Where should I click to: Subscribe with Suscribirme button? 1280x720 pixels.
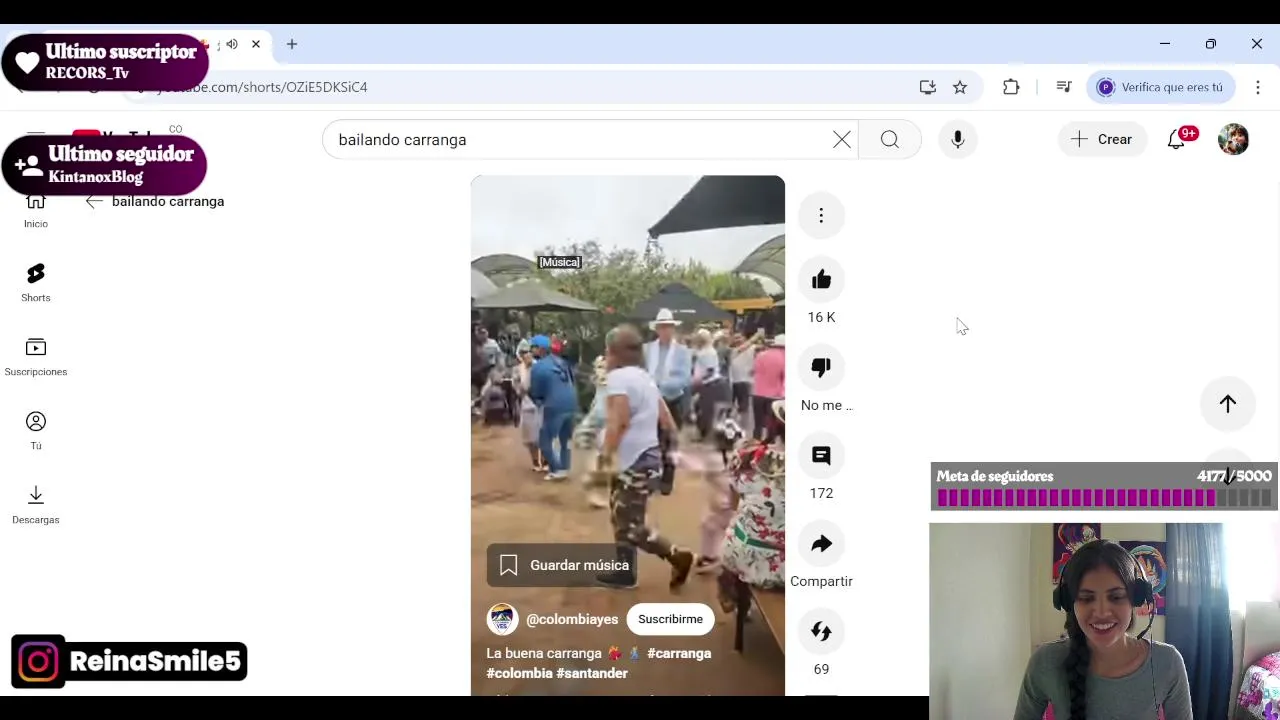tap(670, 620)
